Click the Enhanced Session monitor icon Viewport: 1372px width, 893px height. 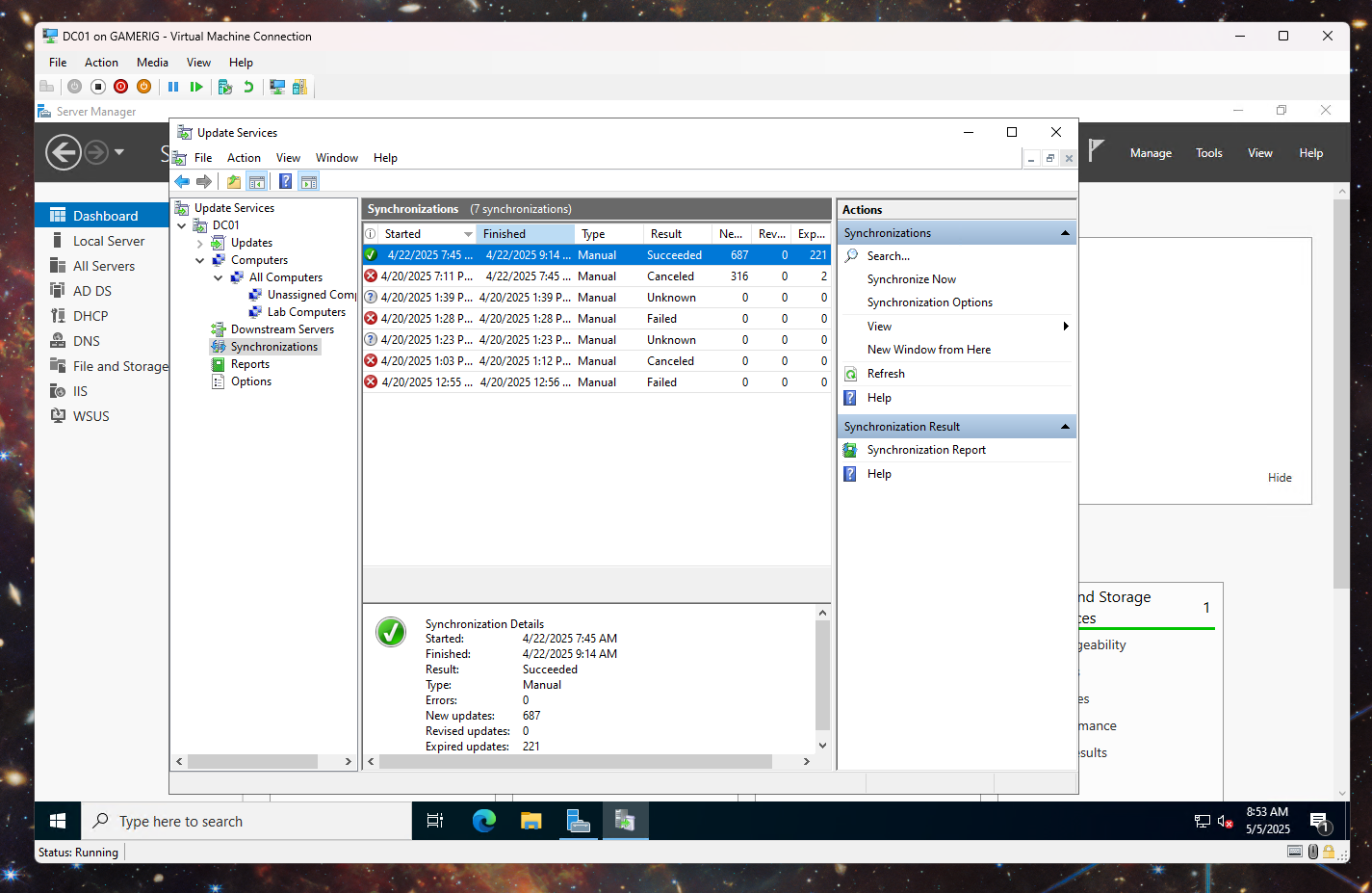(277, 87)
